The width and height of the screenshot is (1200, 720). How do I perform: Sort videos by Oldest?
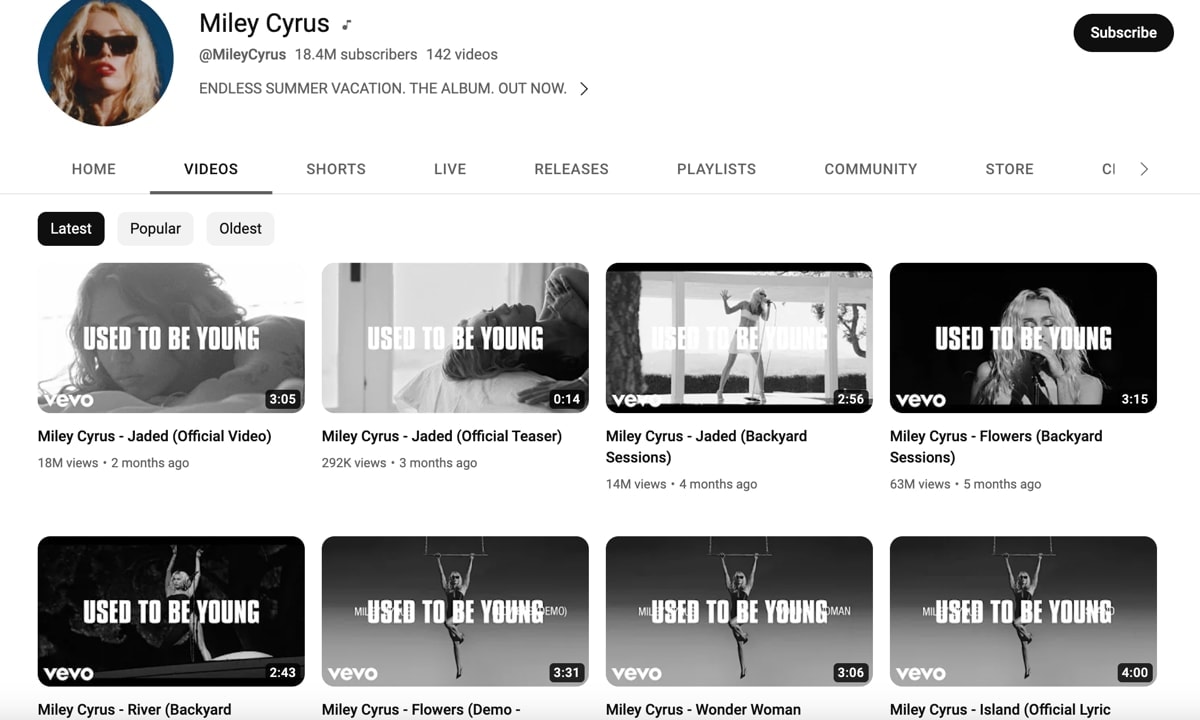click(x=240, y=229)
